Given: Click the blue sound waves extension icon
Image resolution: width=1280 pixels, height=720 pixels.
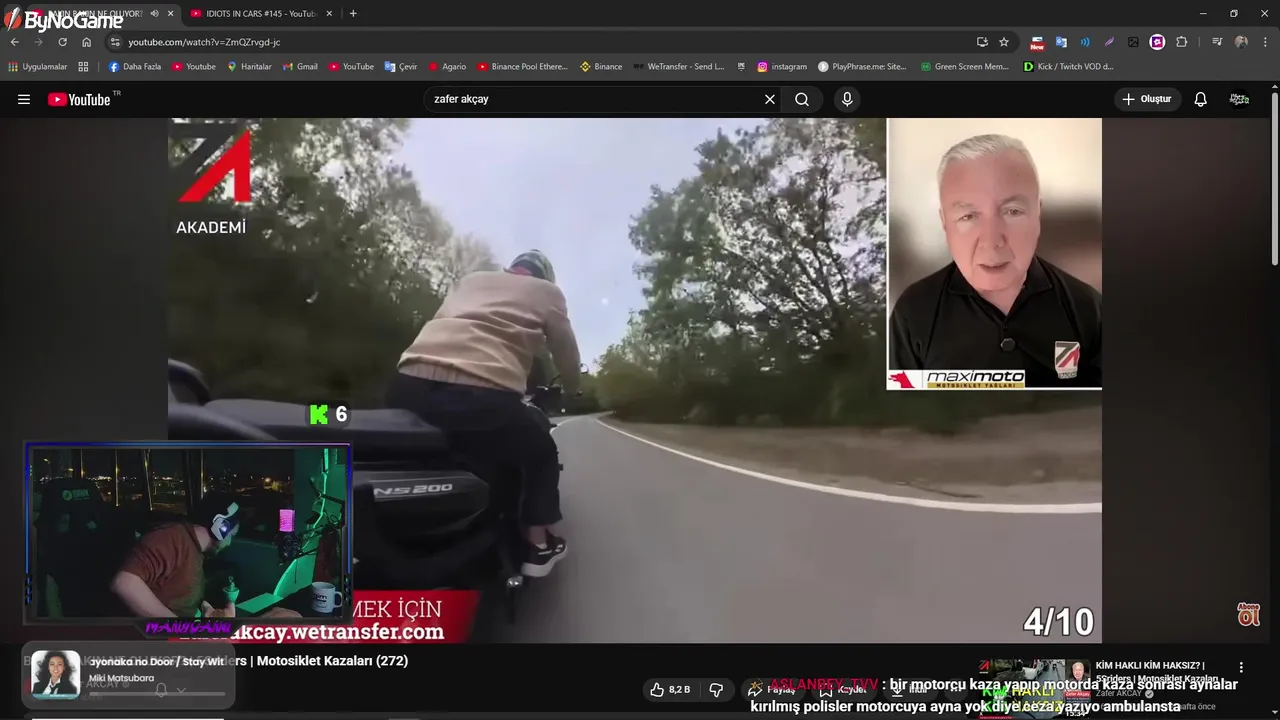Looking at the screenshot, I should (x=1085, y=42).
